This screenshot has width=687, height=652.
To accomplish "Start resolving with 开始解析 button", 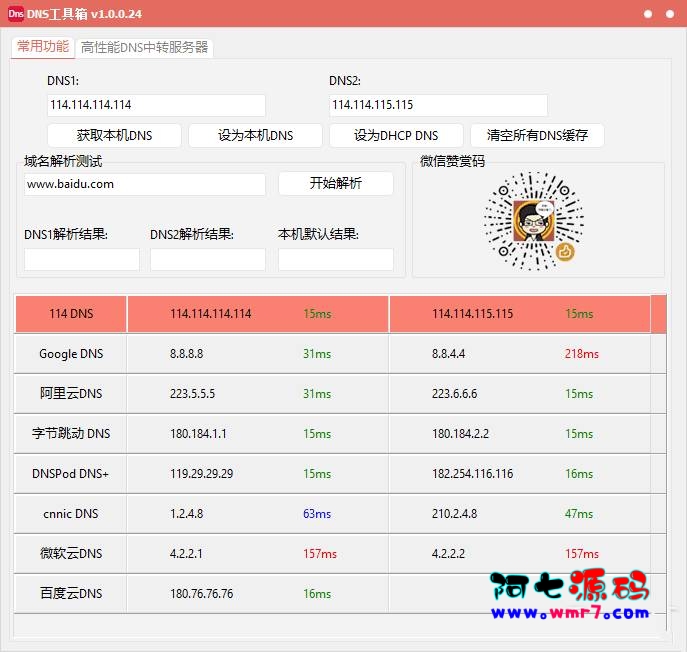I will click(336, 183).
